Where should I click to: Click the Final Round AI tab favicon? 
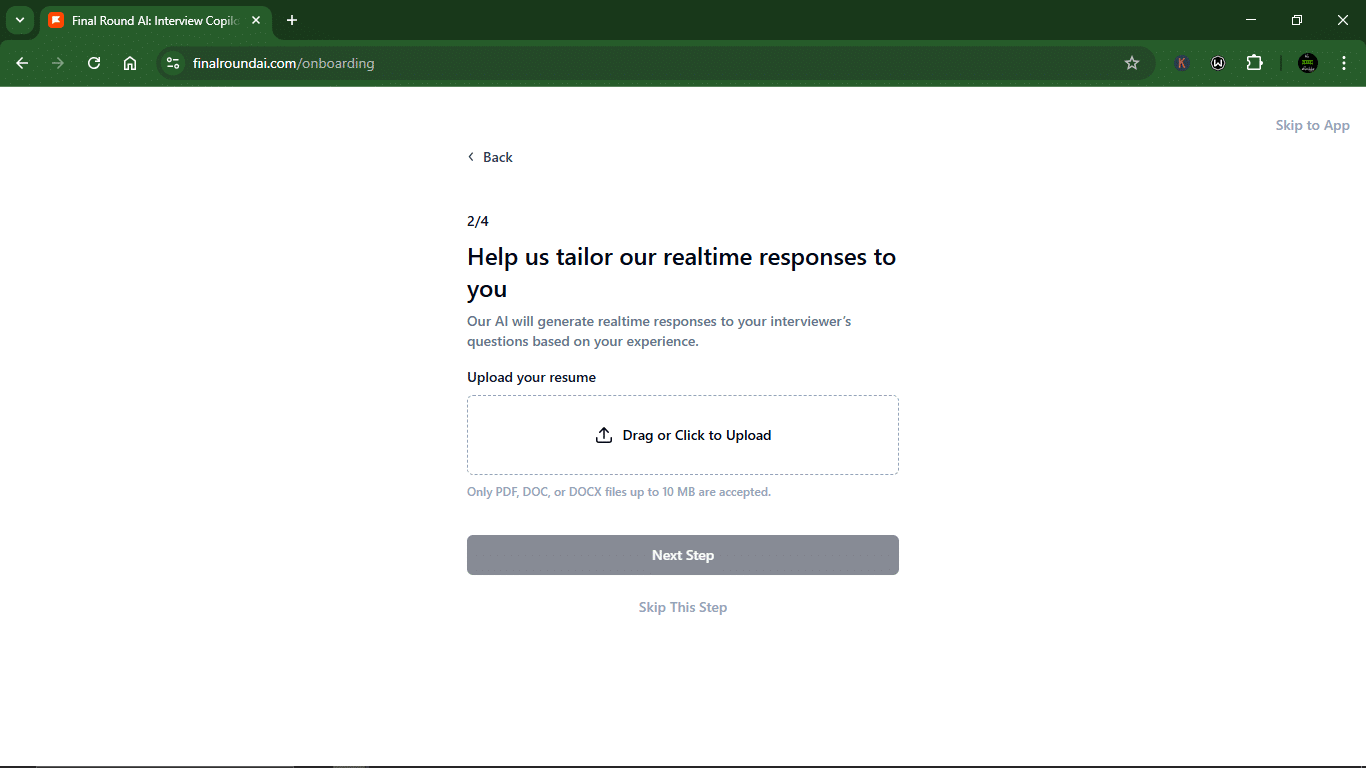point(56,20)
